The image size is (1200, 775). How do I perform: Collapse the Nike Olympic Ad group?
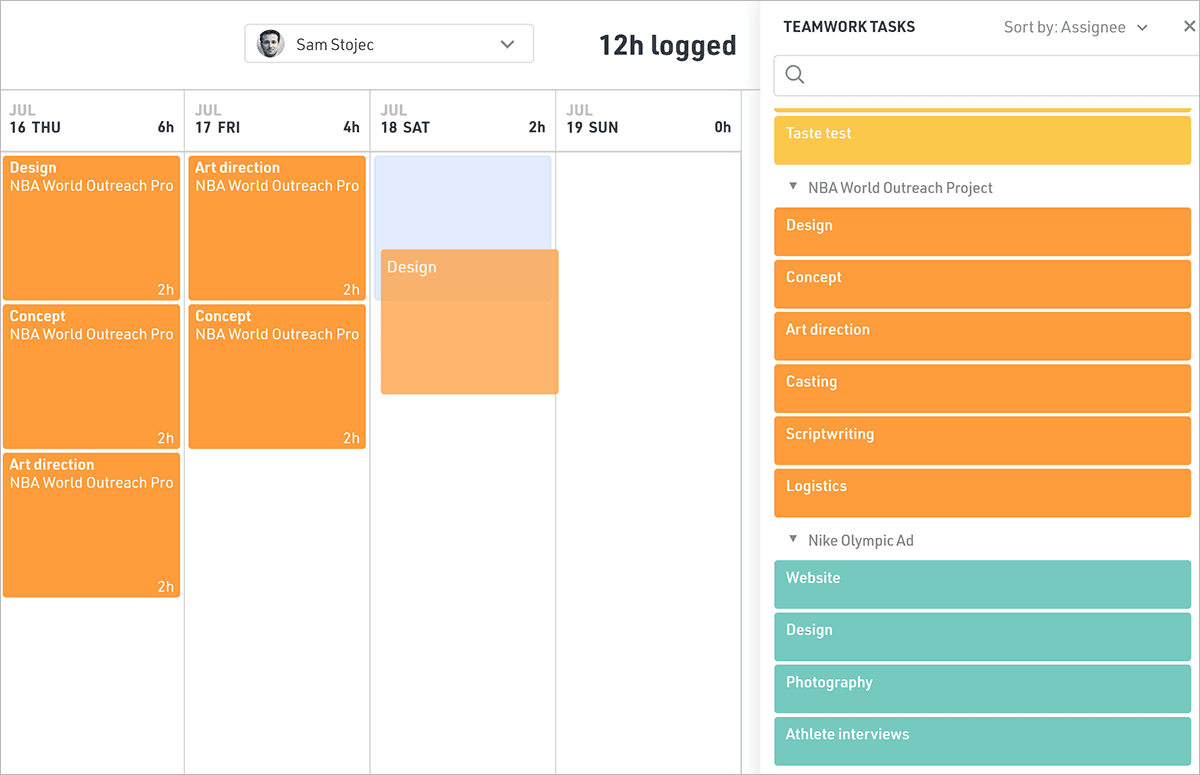pyautogui.click(x=793, y=540)
